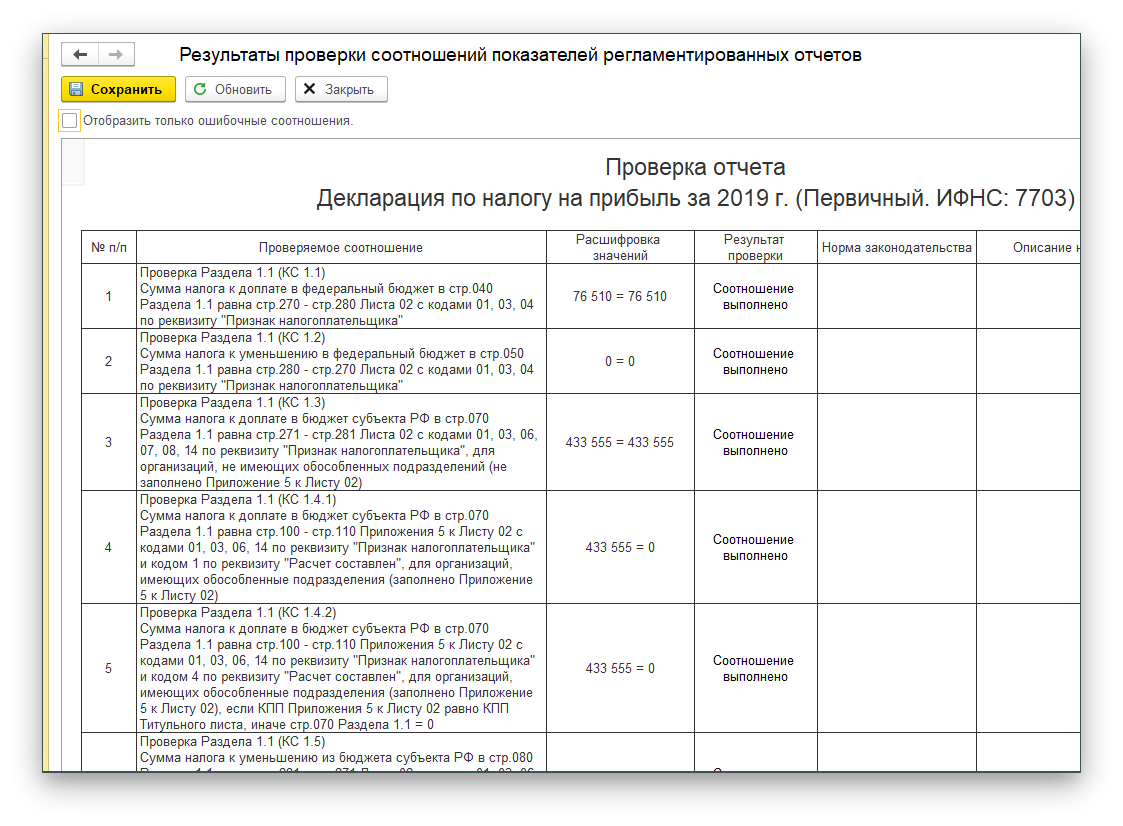This screenshot has height=826, width=1123.
Task: Select the cell '76 510 = 76 510'
Action: pyautogui.click(x=619, y=296)
